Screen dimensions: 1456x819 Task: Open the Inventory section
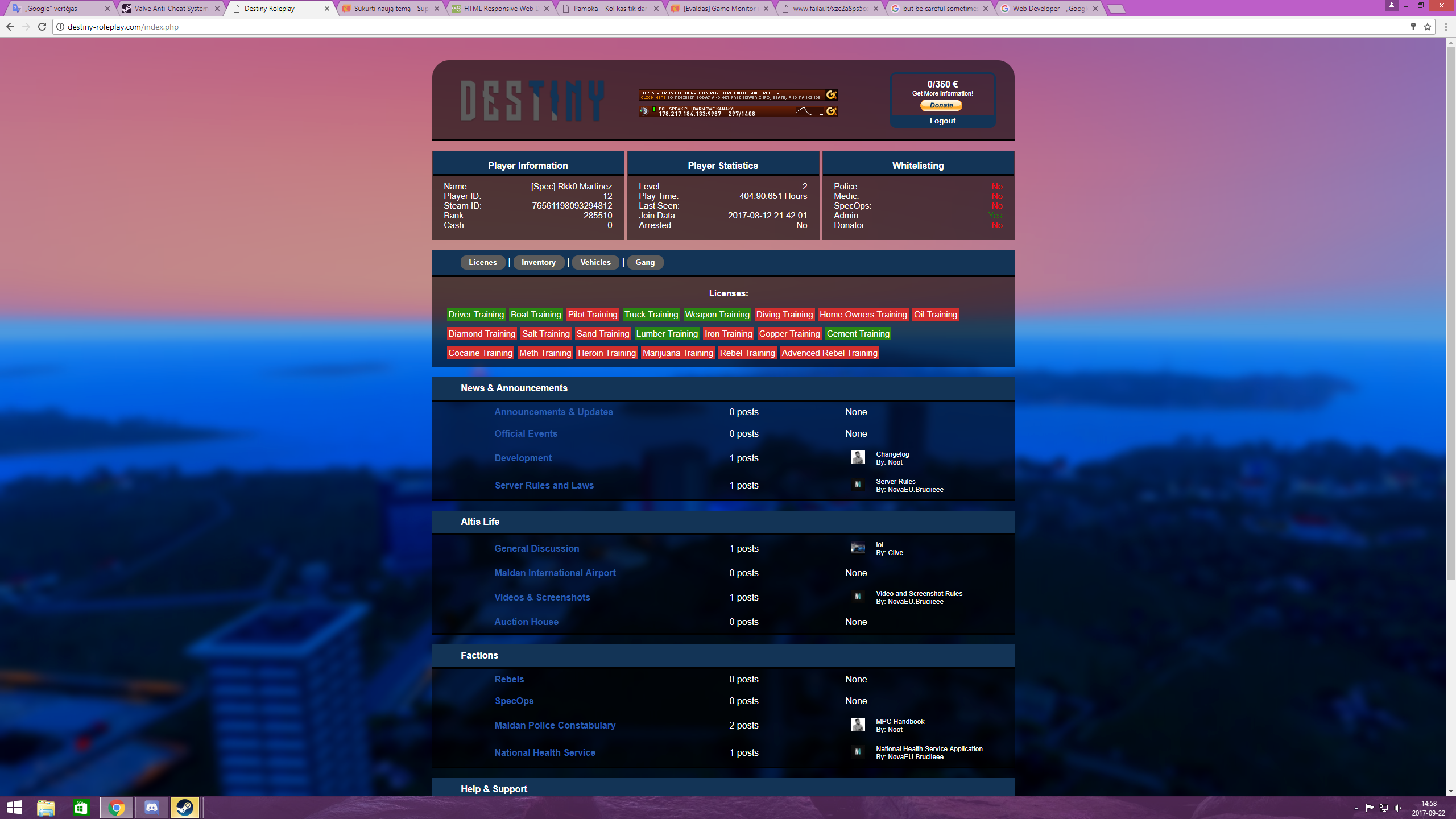coord(539,262)
